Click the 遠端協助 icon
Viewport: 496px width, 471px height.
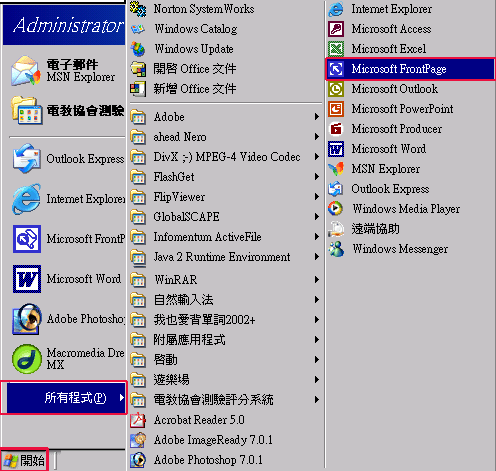[336, 229]
